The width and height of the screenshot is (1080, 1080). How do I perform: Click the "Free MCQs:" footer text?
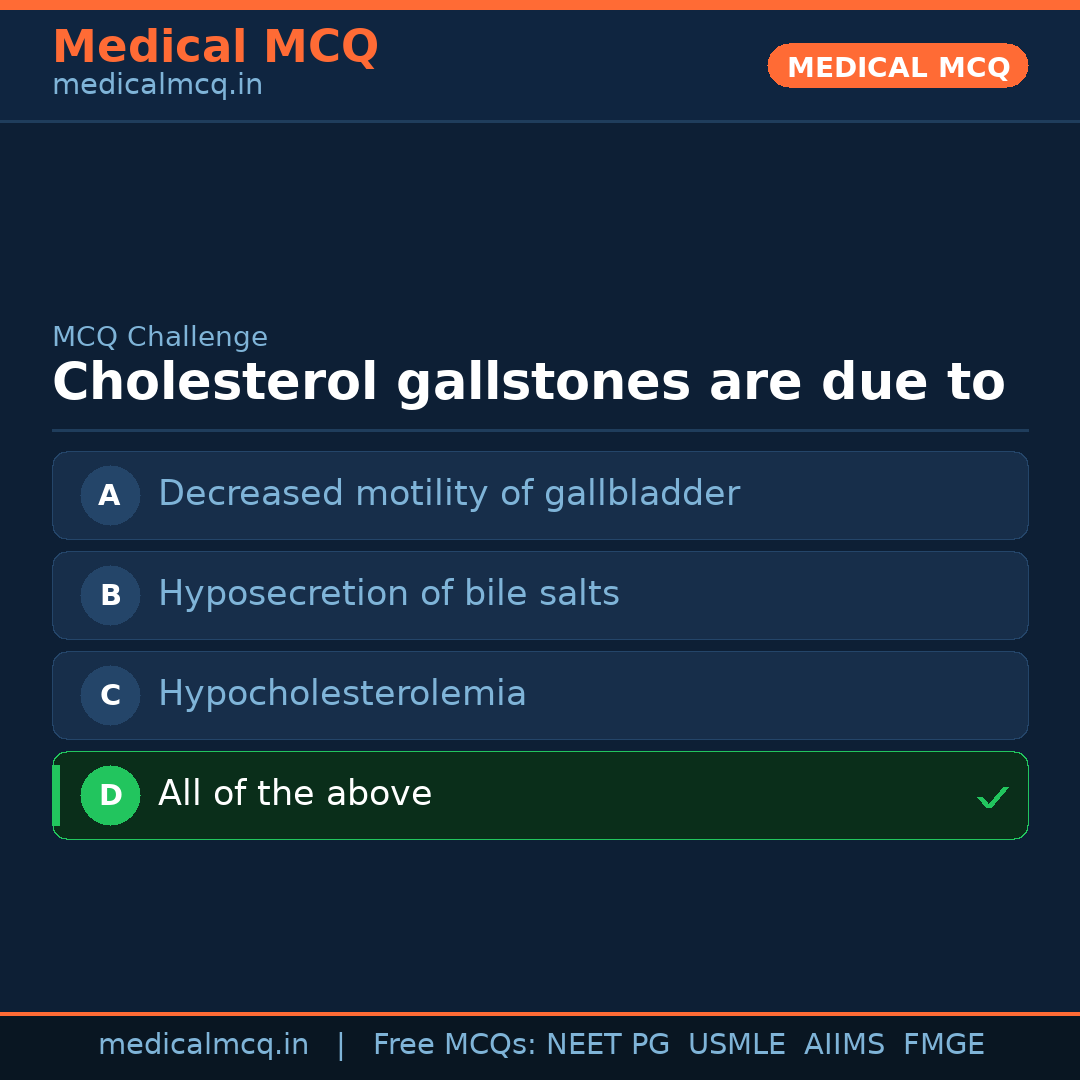455,1045
